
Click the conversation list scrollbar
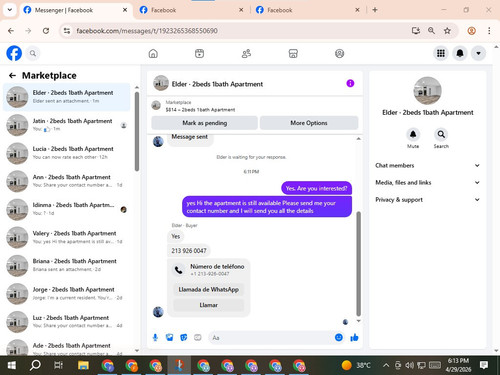tap(137, 132)
